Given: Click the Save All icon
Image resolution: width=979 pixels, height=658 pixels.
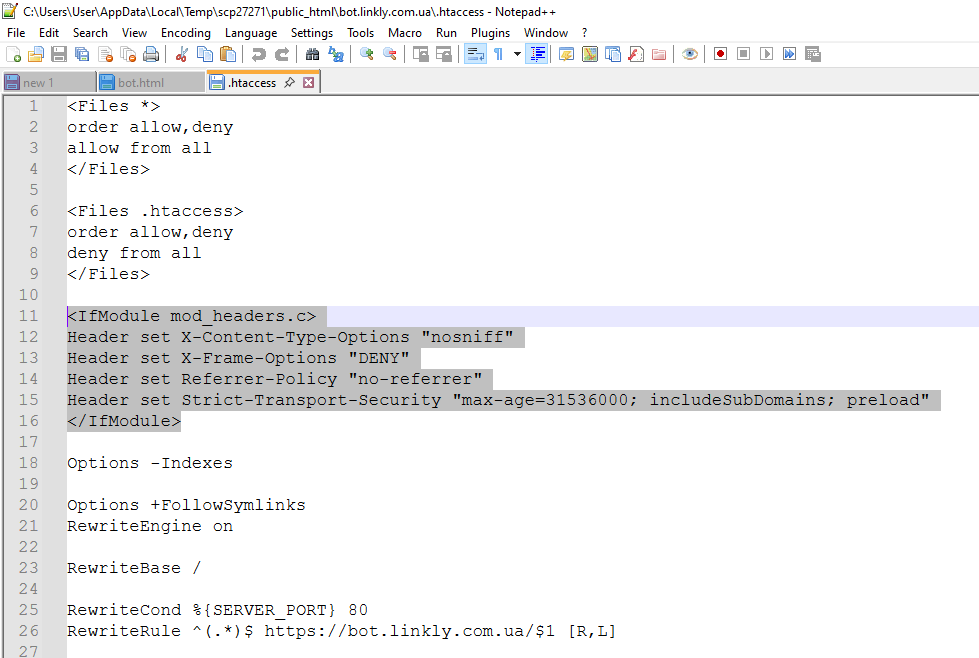Looking at the screenshot, I should 82,54.
